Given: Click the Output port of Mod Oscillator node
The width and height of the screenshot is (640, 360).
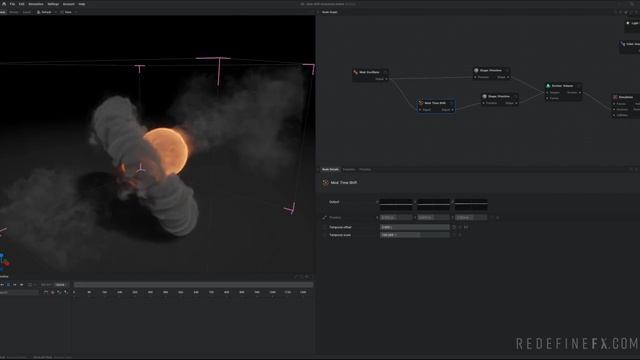Looking at the screenshot, I should click(387, 79).
